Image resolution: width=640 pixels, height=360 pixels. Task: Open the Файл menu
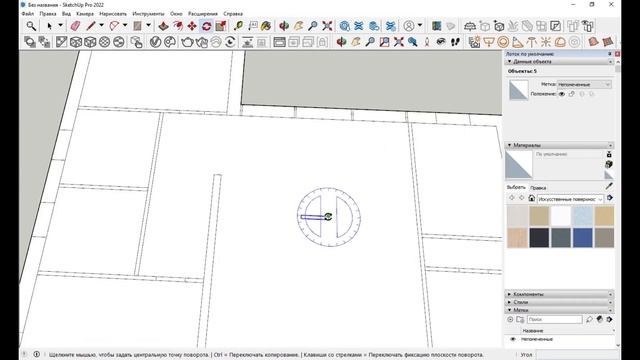28,14
